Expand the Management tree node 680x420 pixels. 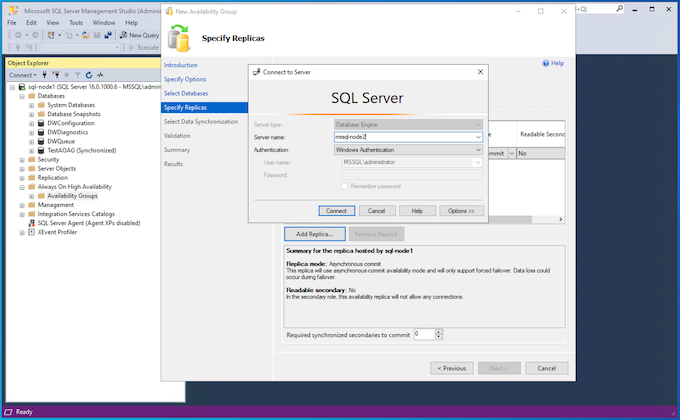[22, 206]
